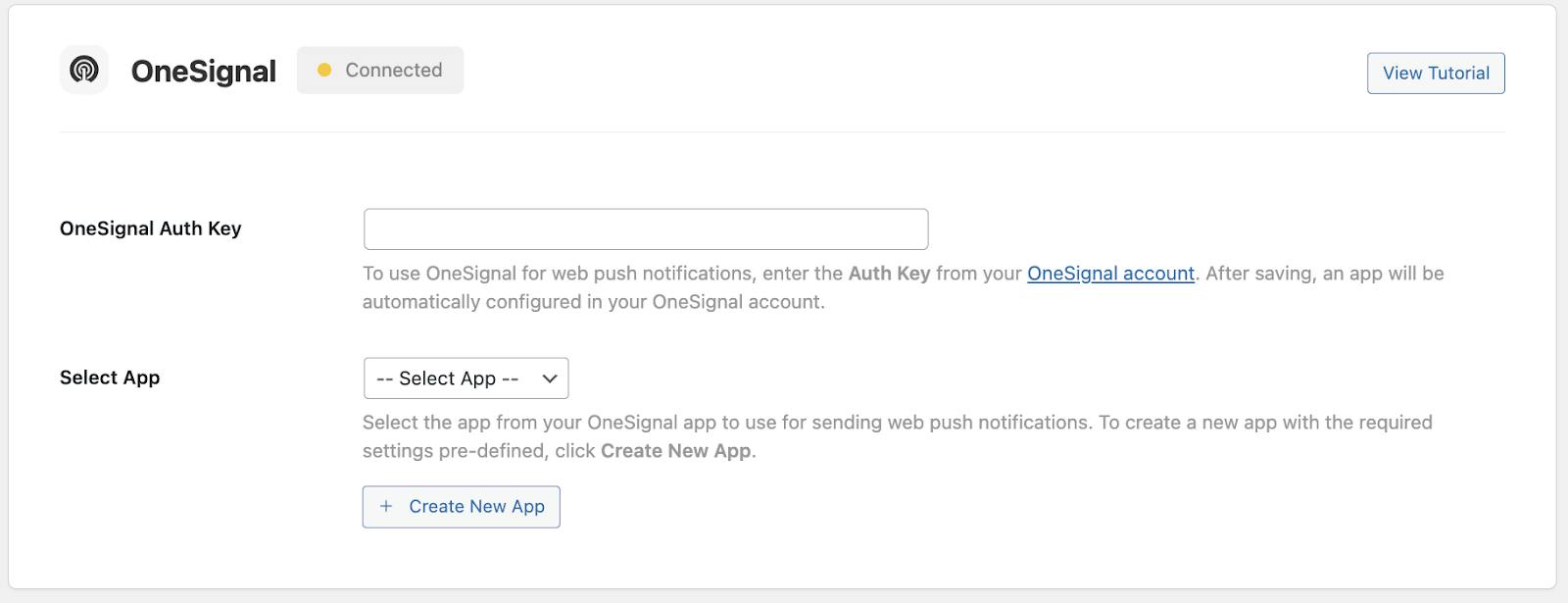Click the Create New App button

461,507
